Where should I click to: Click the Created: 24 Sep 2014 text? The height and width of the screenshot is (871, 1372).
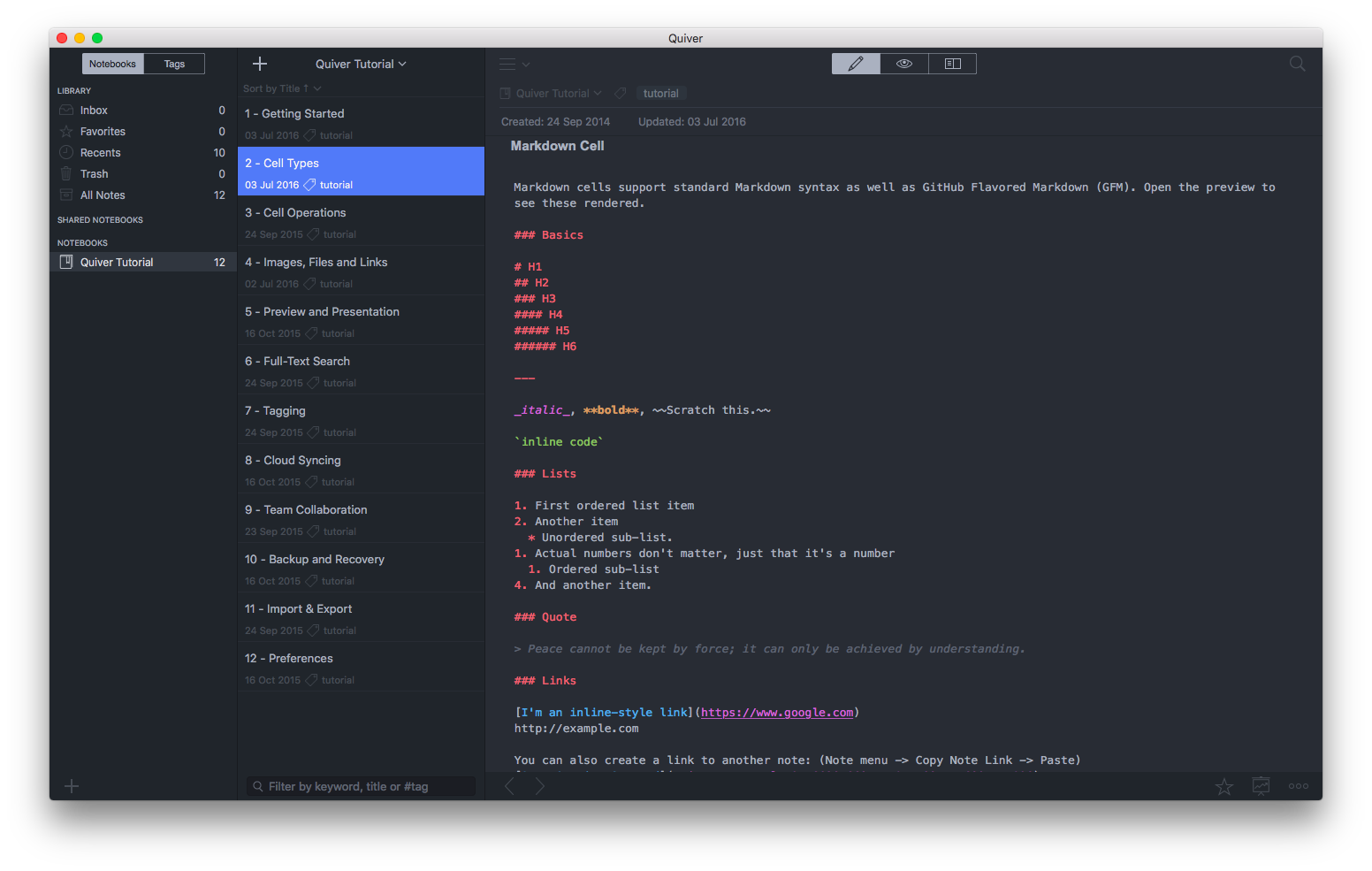(555, 122)
